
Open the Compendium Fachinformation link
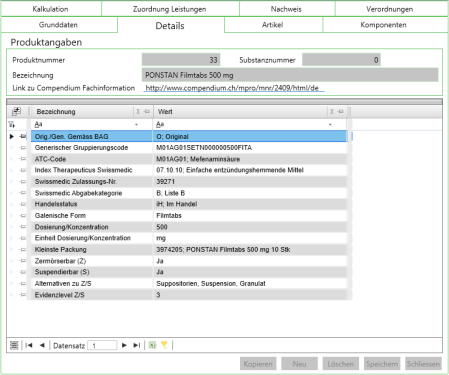[x=232, y=88]
